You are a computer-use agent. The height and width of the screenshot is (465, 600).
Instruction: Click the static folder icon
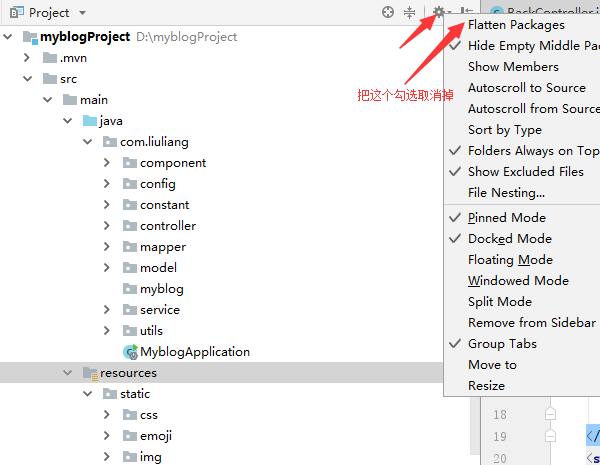pyautogui.click(x=110, y=394)
